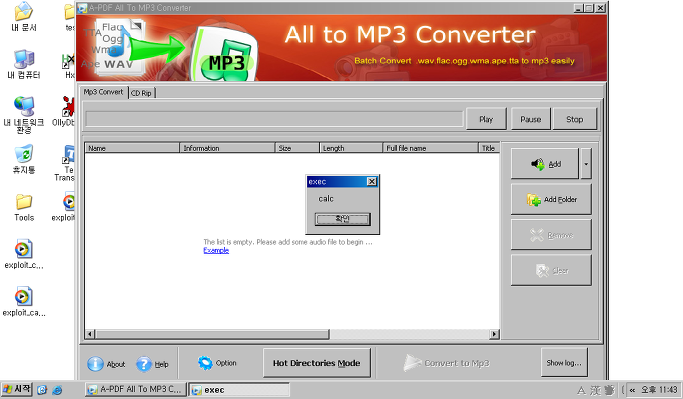Open the Help question mark icon
The height and width of the screenshot is (399, 683).
[x=144, y=364]
